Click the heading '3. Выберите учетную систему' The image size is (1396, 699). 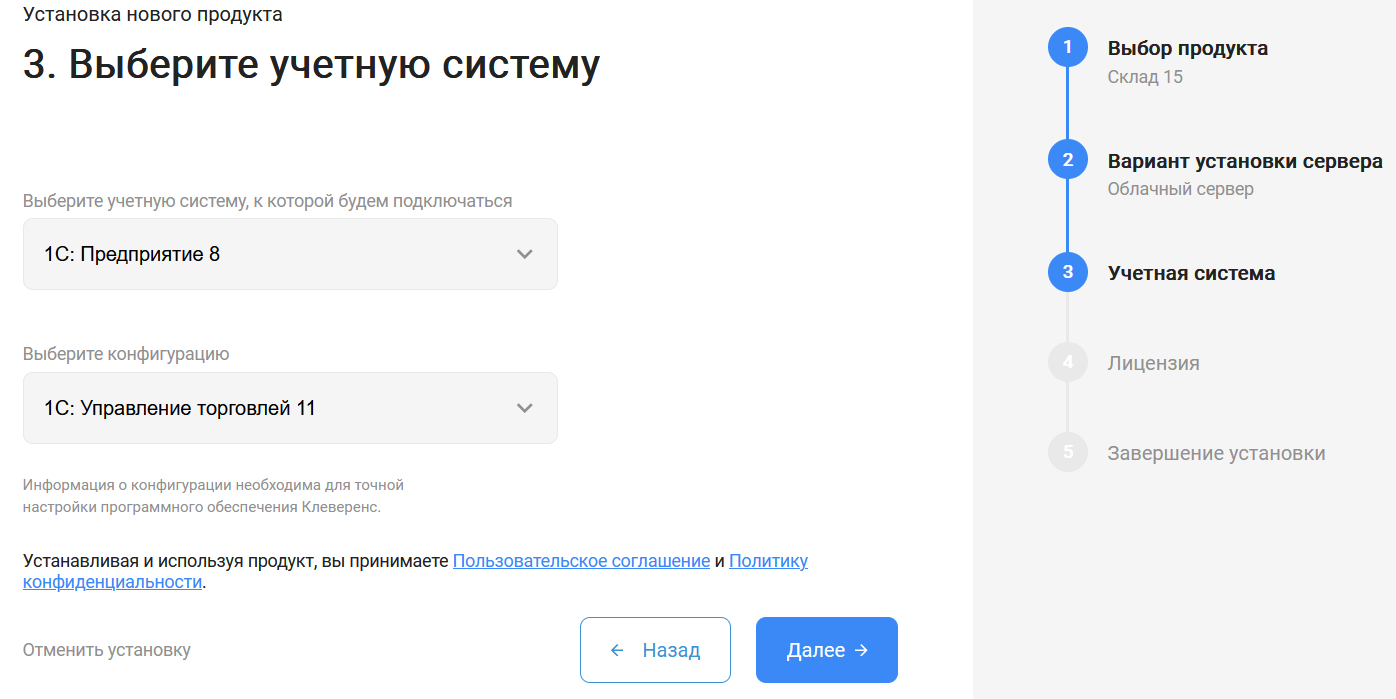[x=311, y=65]
